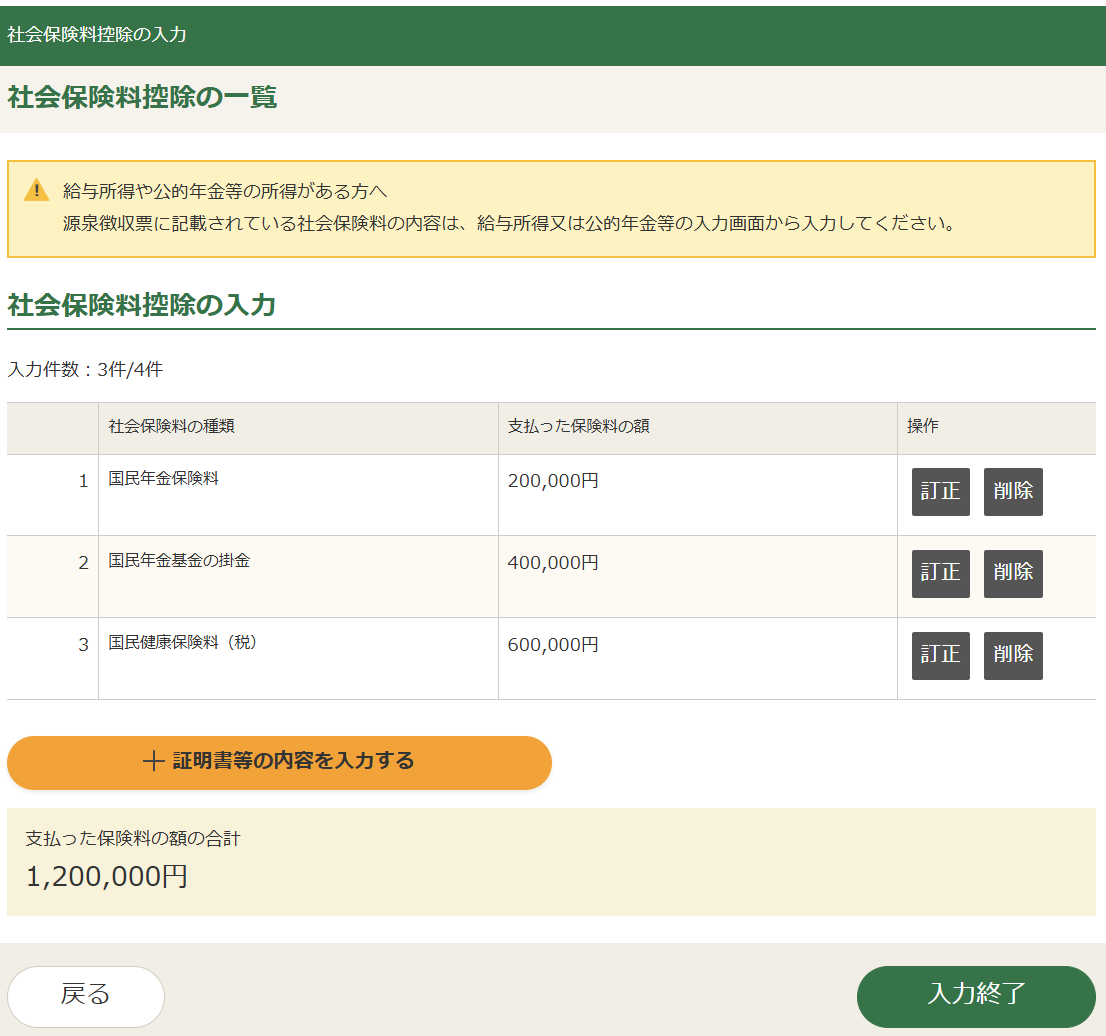Click the total 1,200,000円 value

click(x=107, y=876)
